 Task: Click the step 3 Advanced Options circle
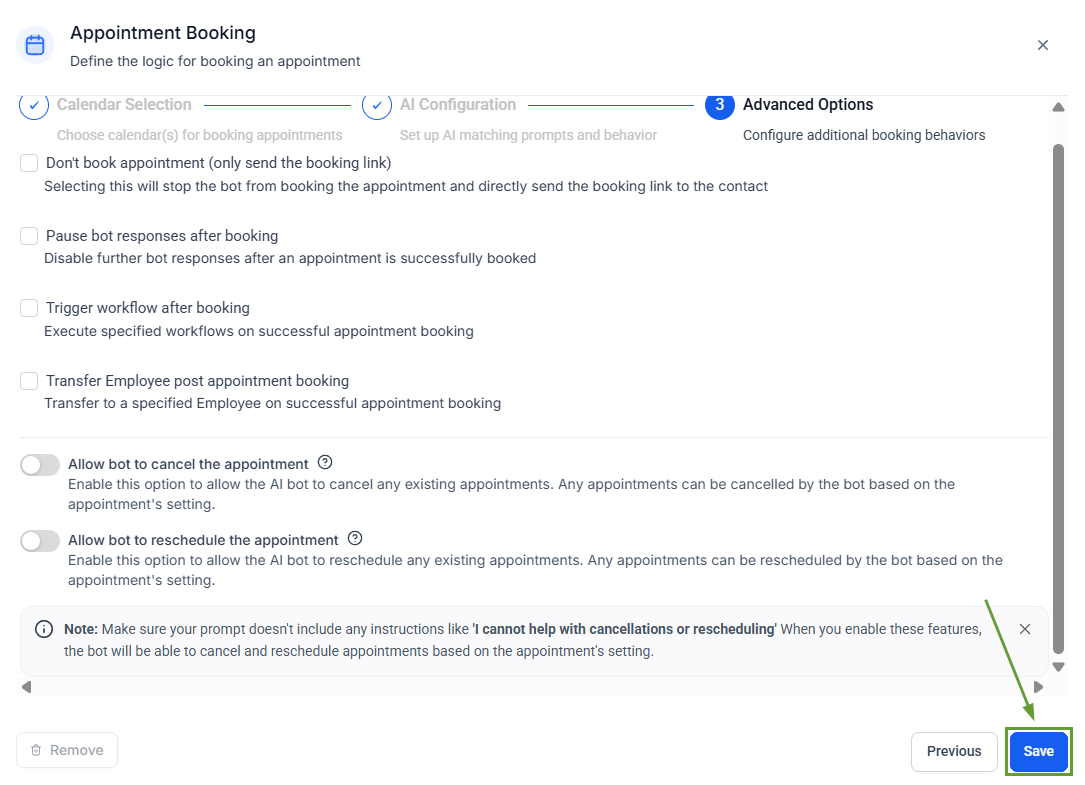pos(720,105)
